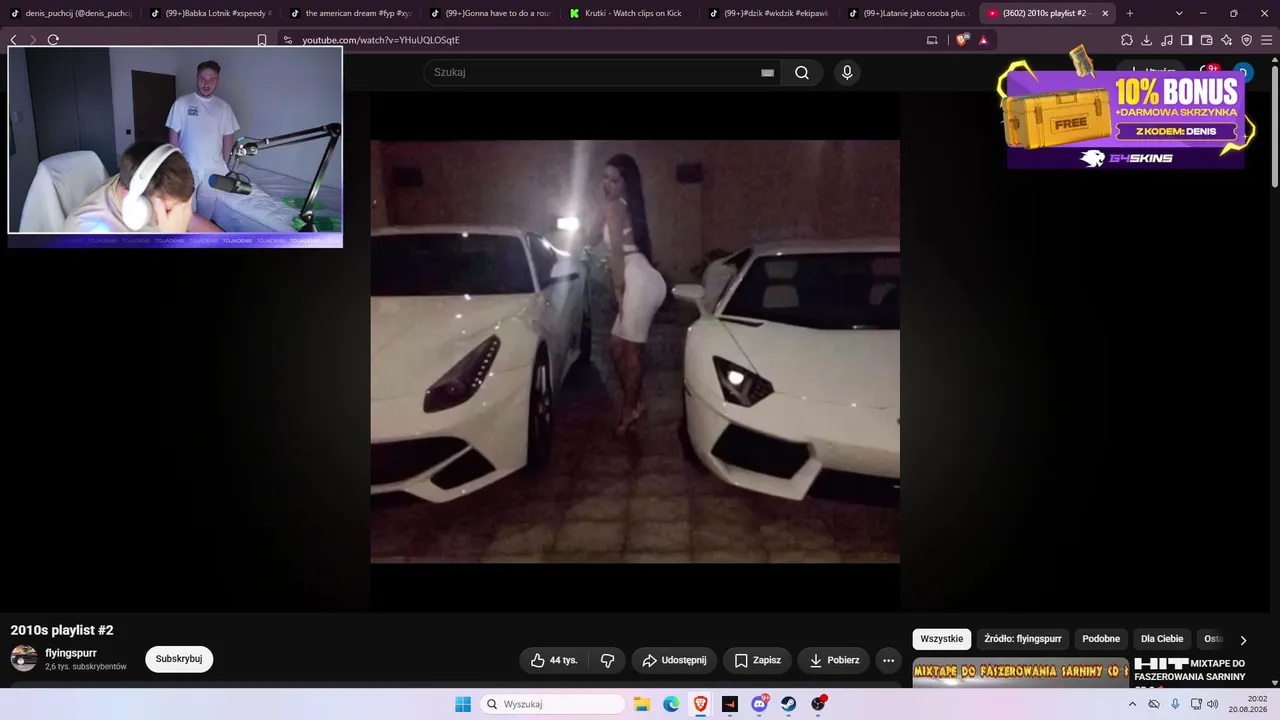Show hidden system tray icons chevron
The height and width of the screenshot is (720, 1280).
tap(1132, 704)
